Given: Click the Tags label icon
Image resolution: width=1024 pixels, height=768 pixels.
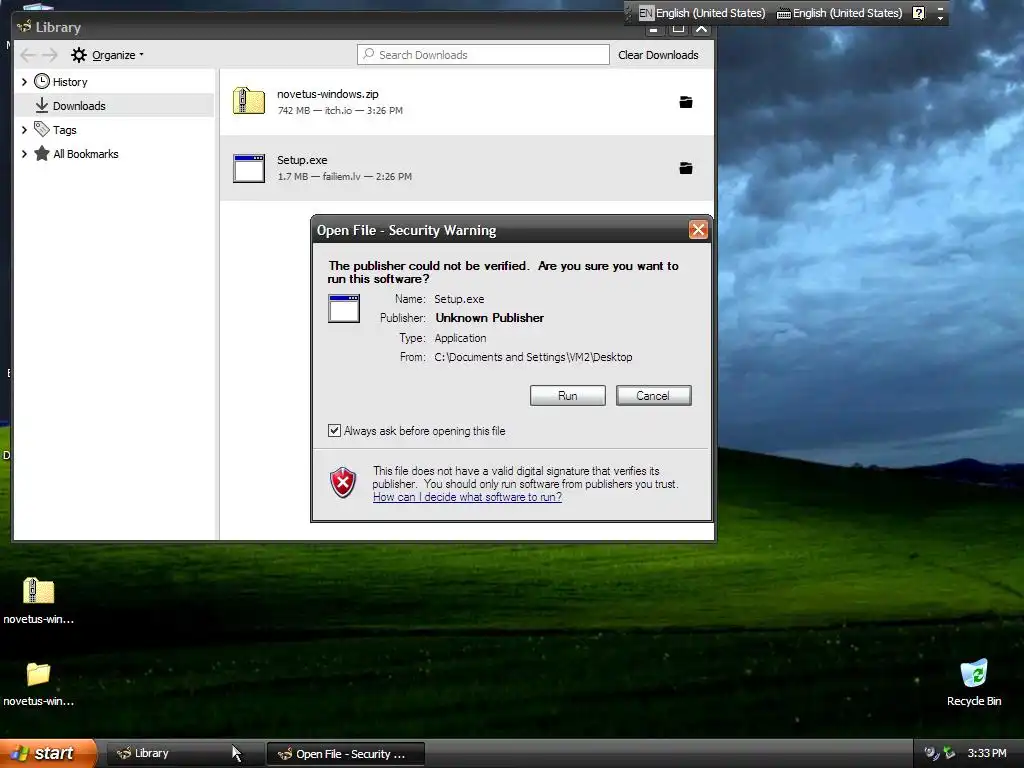Looking at the screenshot, I should (42, 129).
